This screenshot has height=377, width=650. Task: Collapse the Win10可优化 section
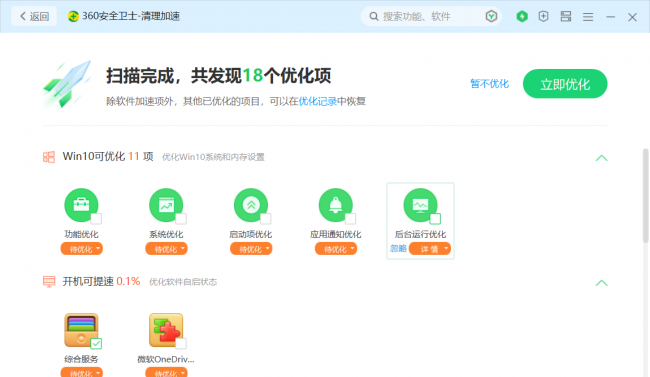601,158
